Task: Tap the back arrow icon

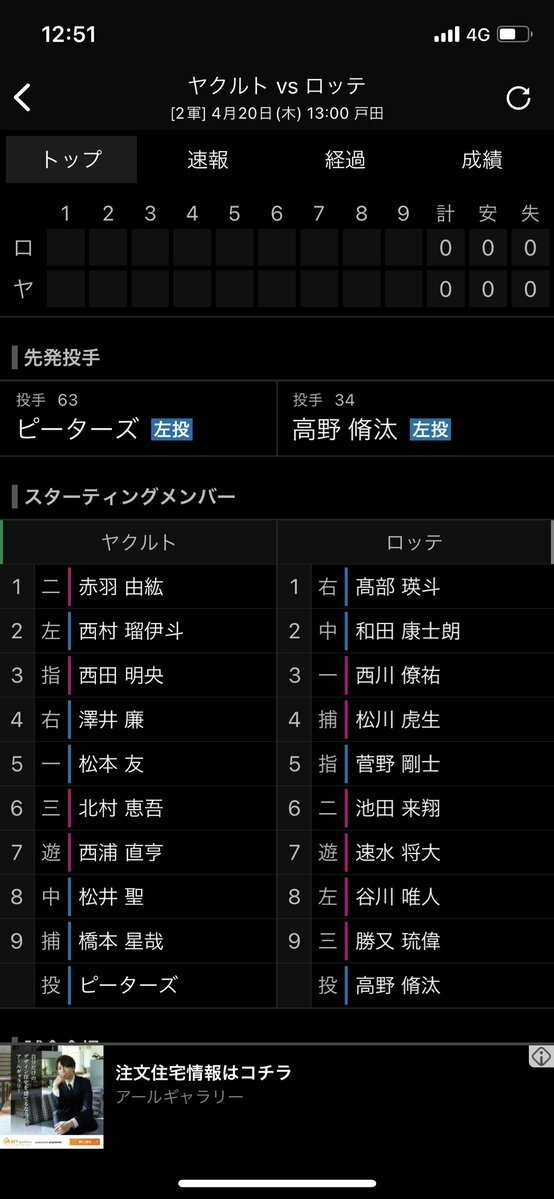Action: [22, 97]
